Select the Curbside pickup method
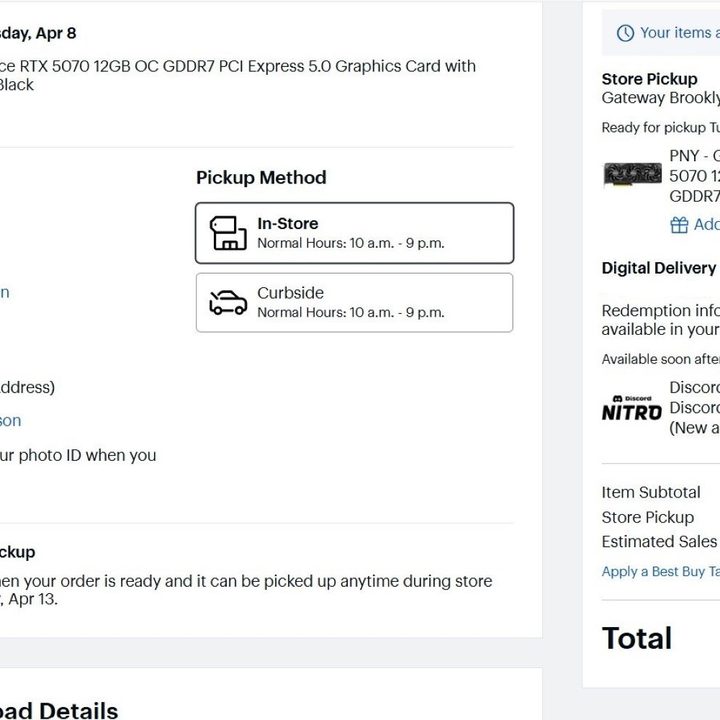720x720 pixels. click(354, 303)
